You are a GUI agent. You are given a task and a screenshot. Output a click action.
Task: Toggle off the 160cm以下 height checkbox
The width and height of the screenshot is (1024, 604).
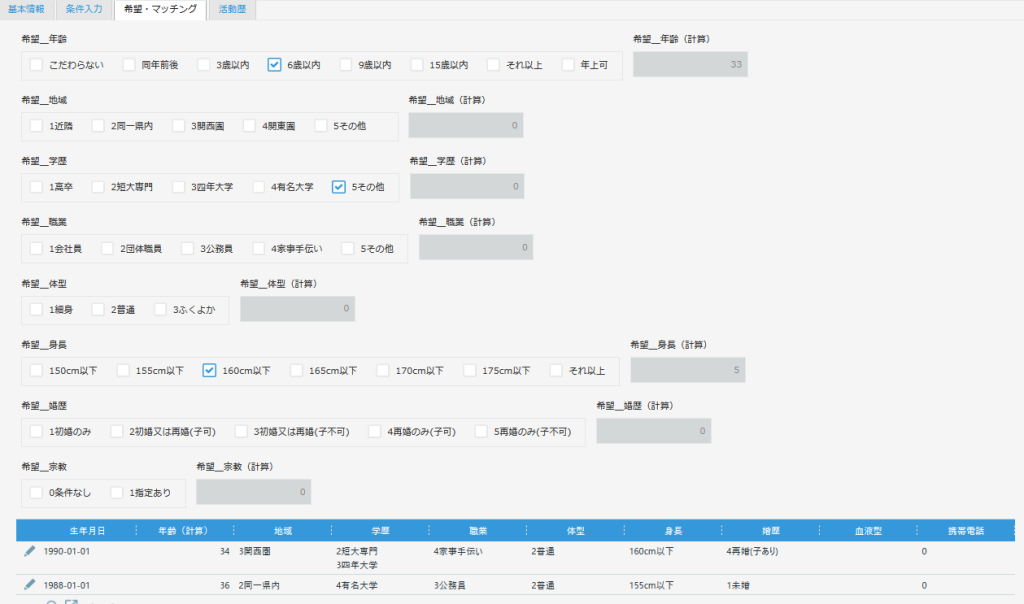coord(209,370)
